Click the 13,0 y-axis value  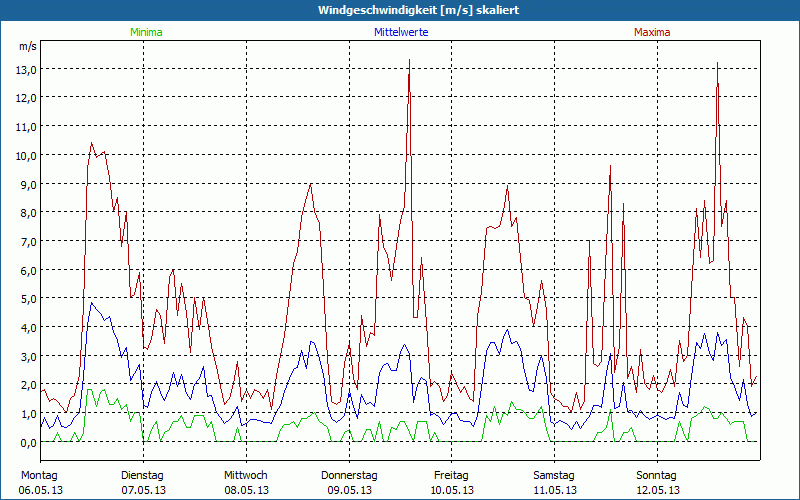pyautogui.click(x=26, y=70)
